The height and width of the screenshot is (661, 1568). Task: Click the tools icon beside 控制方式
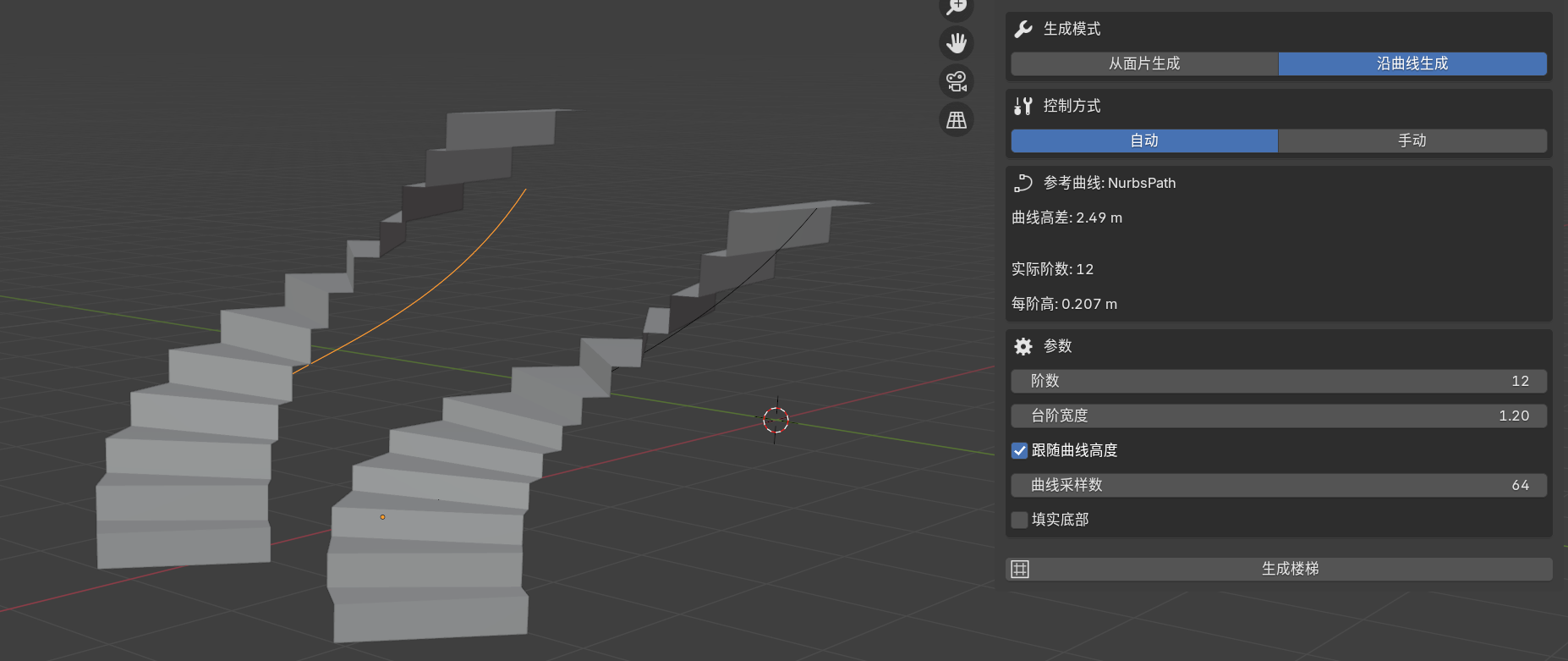(x=1023, y=106)
